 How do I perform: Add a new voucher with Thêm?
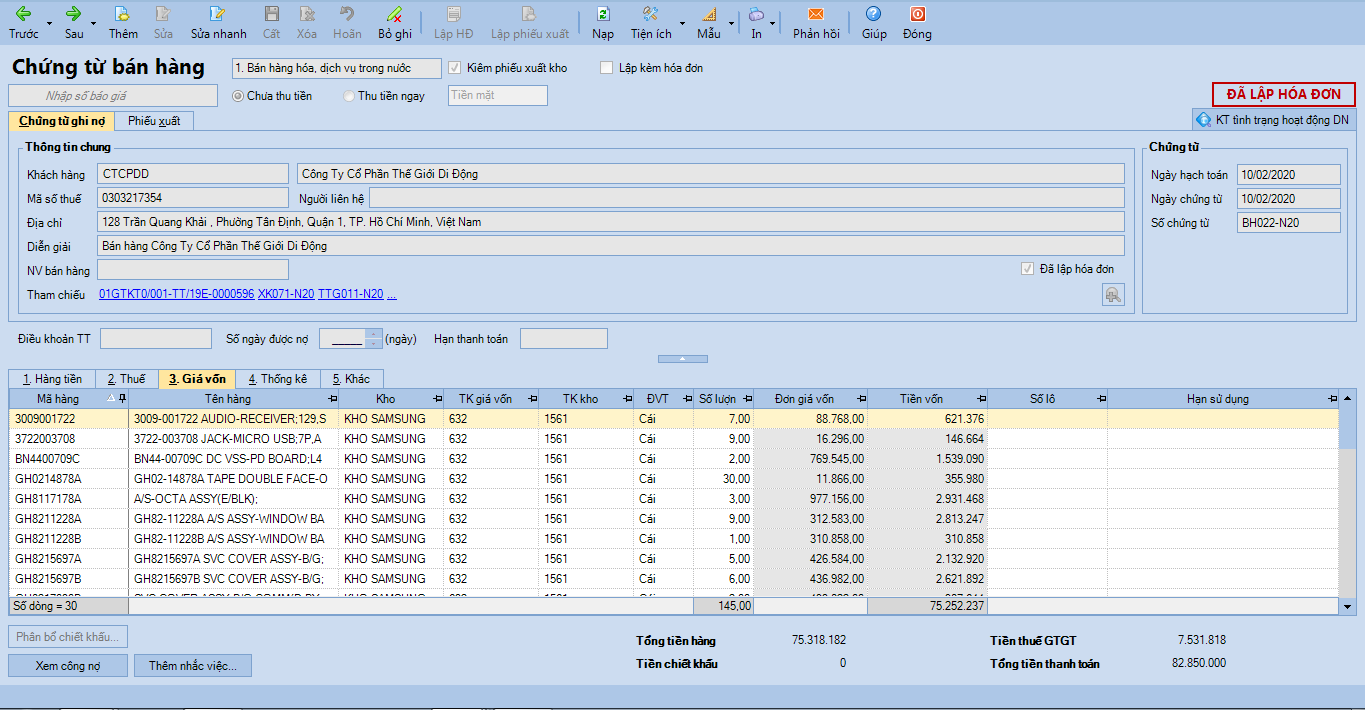[x=123, y=23]
